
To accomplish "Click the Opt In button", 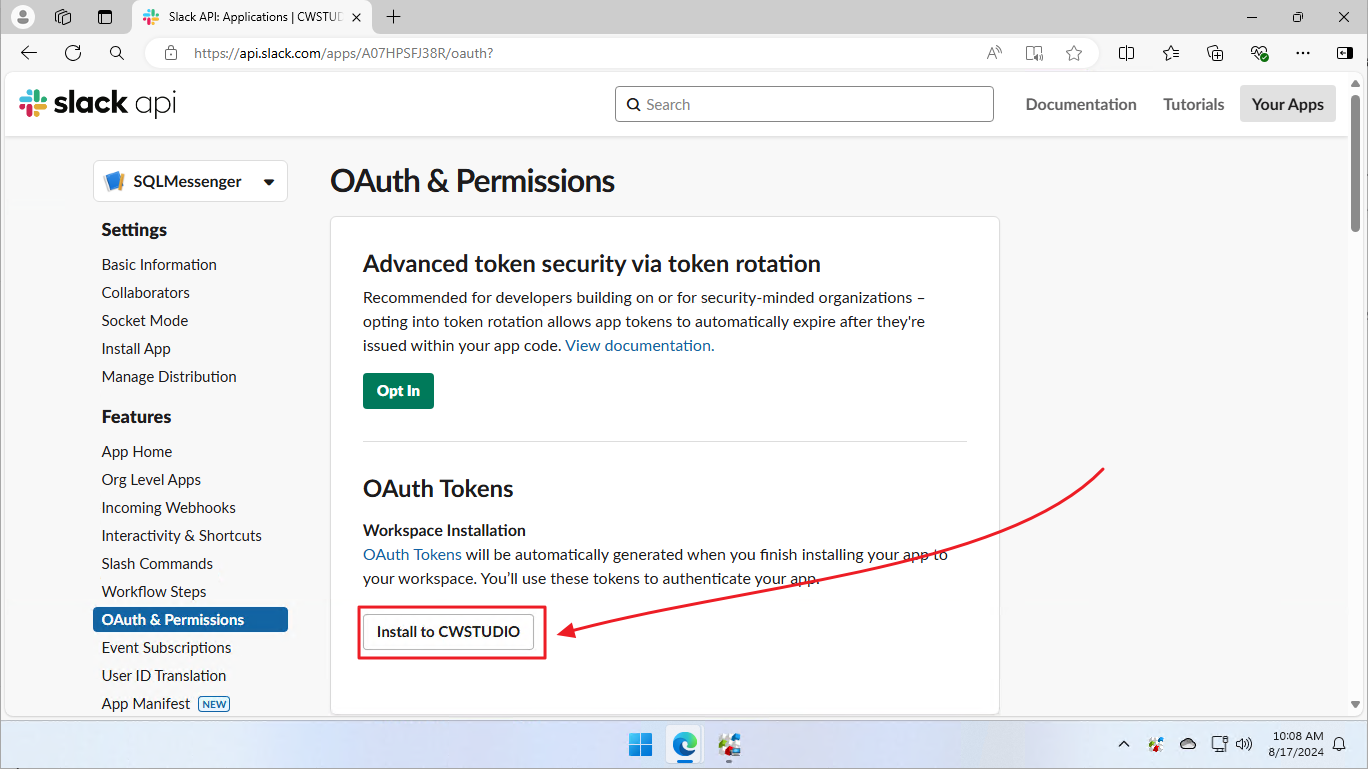I will [398, 391].
